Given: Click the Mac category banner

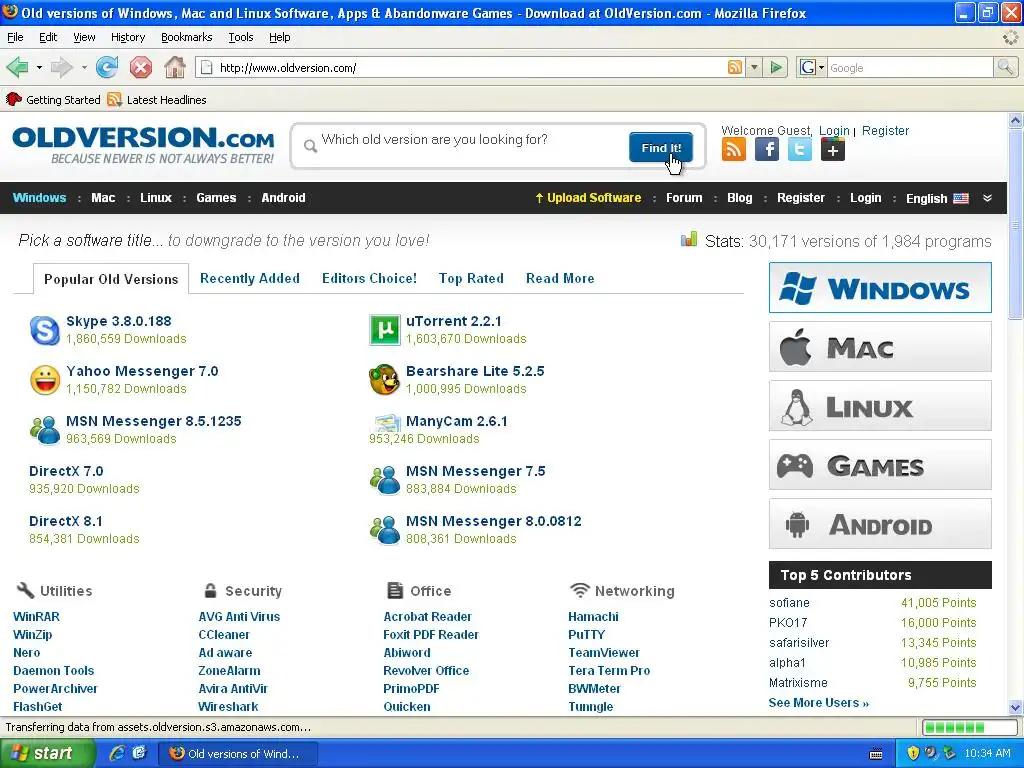Looking at the screenshot, I should click(x=880, y=347).
